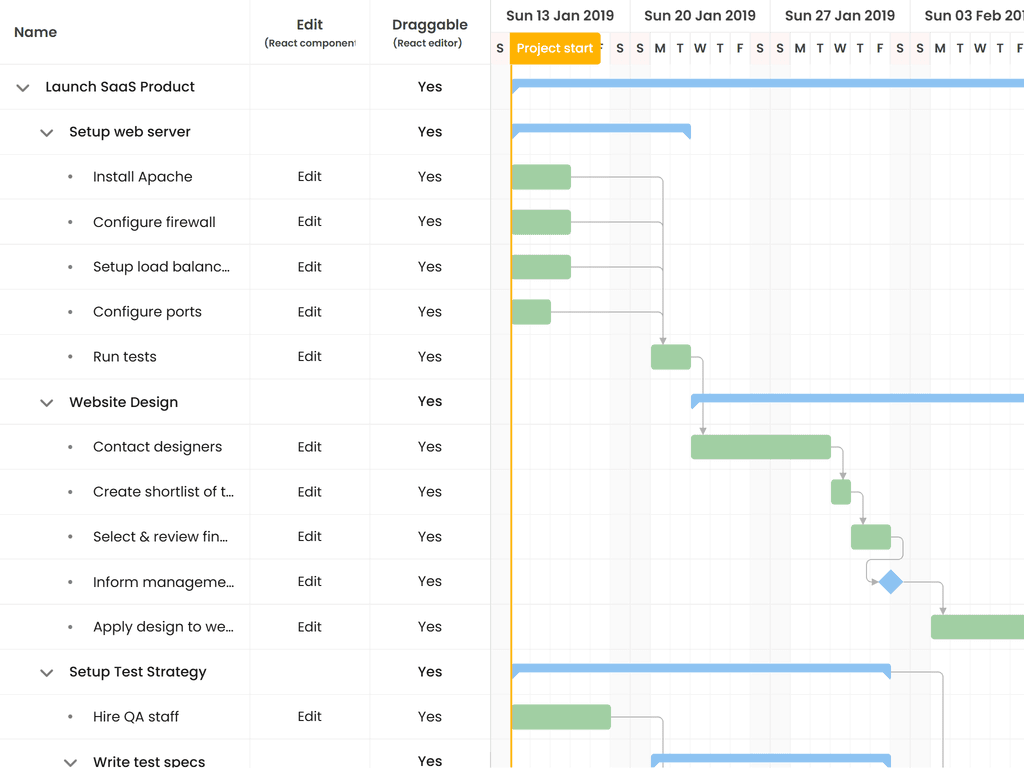Collapse the Launch SaaS Product group
This screenshot has height=768, width=1024.
23,88
